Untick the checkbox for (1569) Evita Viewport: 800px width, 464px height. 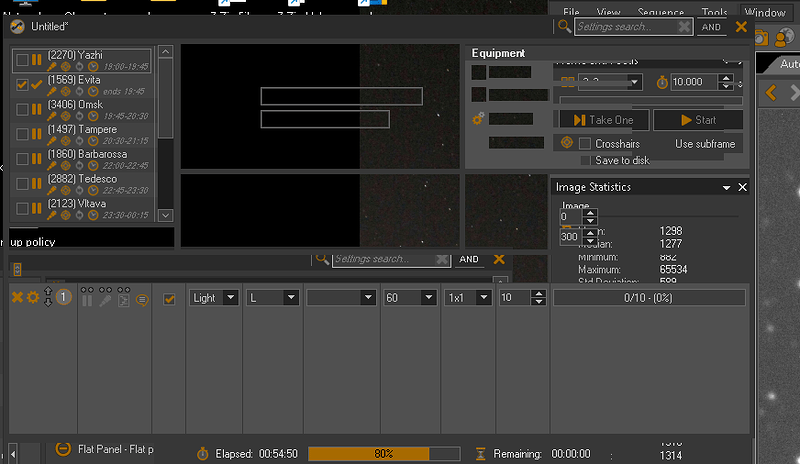tap(22, 85)
